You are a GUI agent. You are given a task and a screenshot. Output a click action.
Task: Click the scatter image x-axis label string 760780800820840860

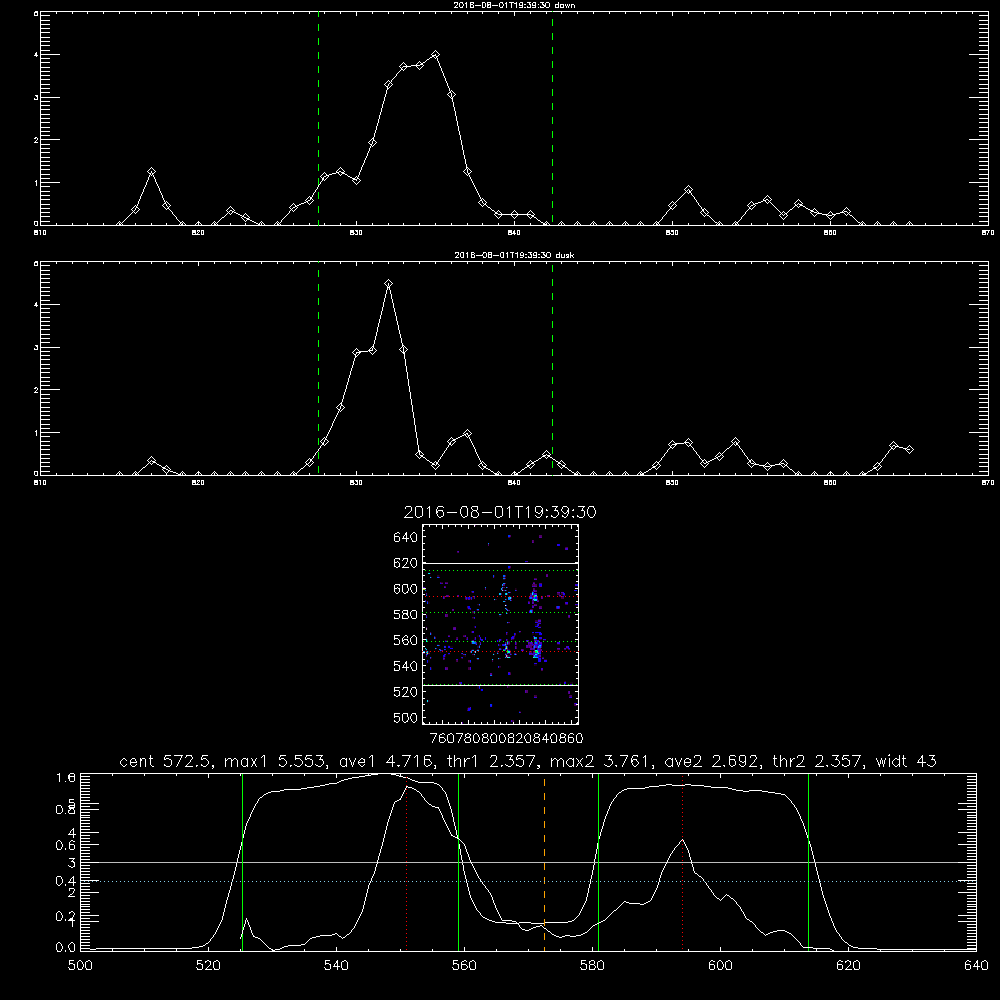point(506,738)
